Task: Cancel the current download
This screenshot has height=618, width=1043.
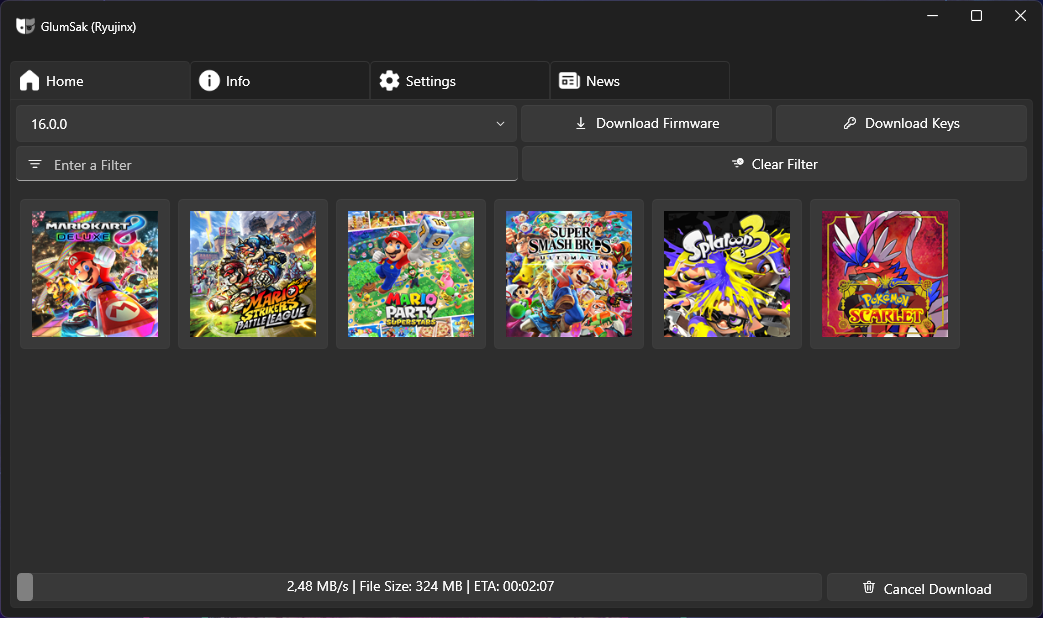Action: coord(927,588)
